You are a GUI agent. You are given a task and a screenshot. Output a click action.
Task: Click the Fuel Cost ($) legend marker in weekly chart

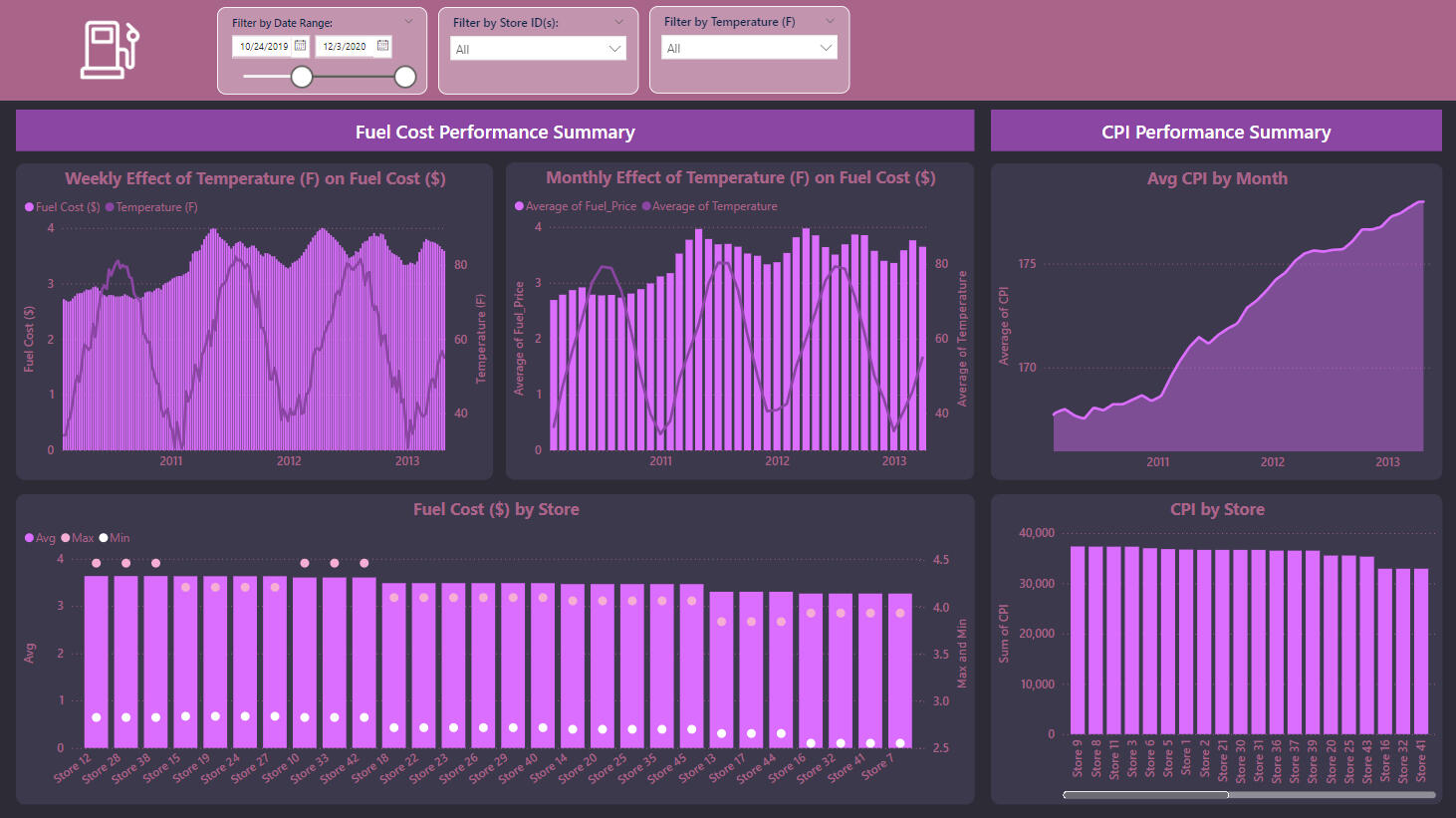30,207
